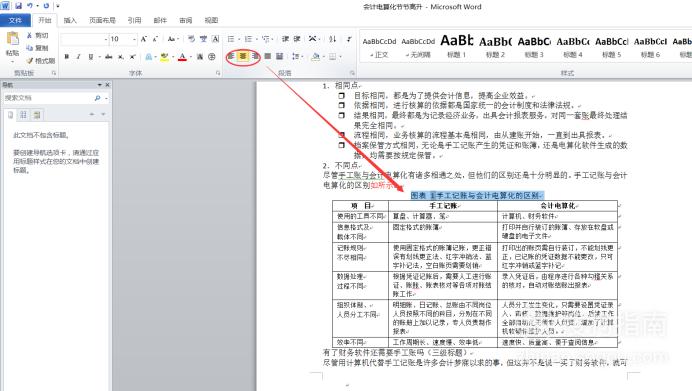Viewport: 692px width, 391px height.
Task: Align text right
Action: [255, 56]
